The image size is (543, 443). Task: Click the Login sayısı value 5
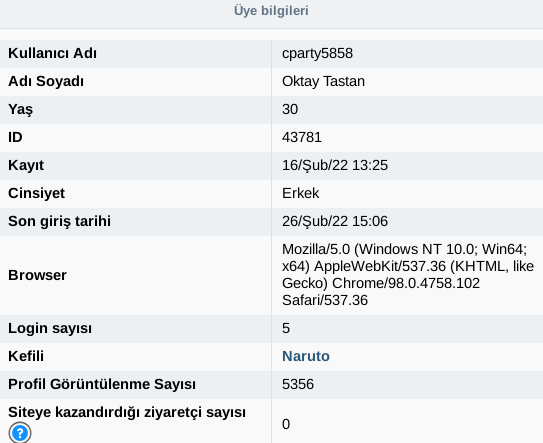286,328
